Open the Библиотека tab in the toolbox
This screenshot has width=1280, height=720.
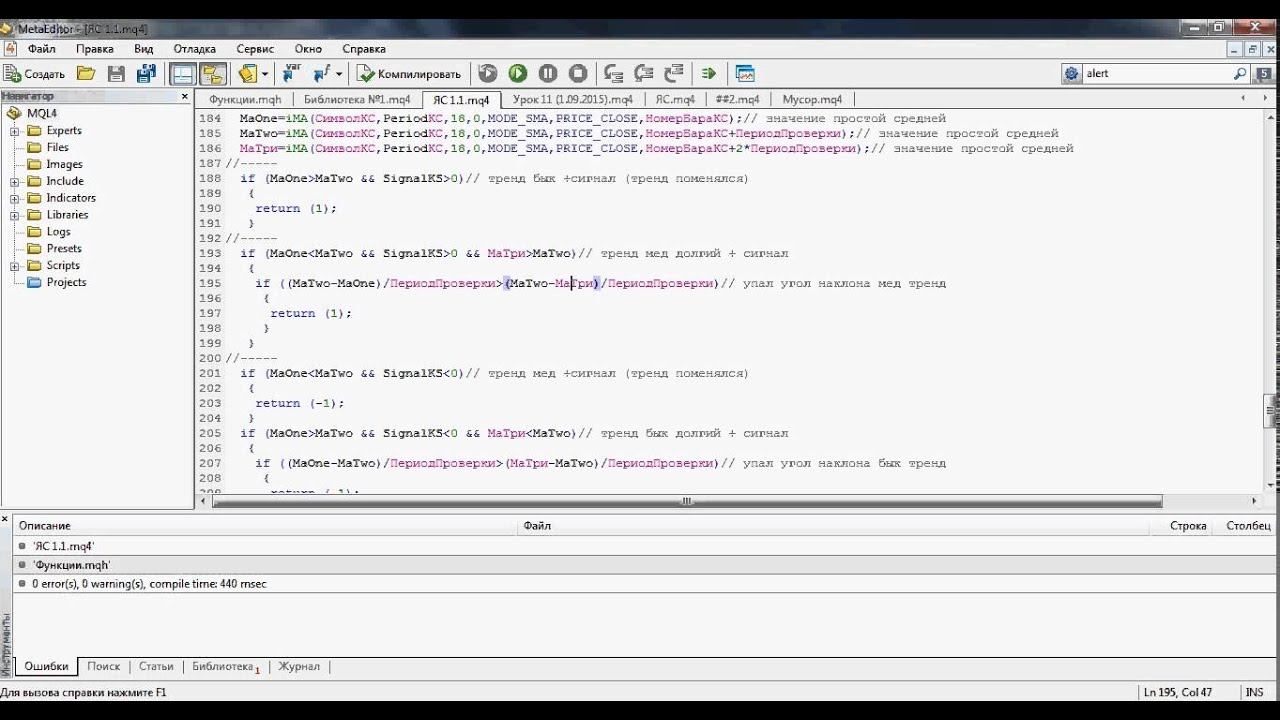click(x=225, y=666)
